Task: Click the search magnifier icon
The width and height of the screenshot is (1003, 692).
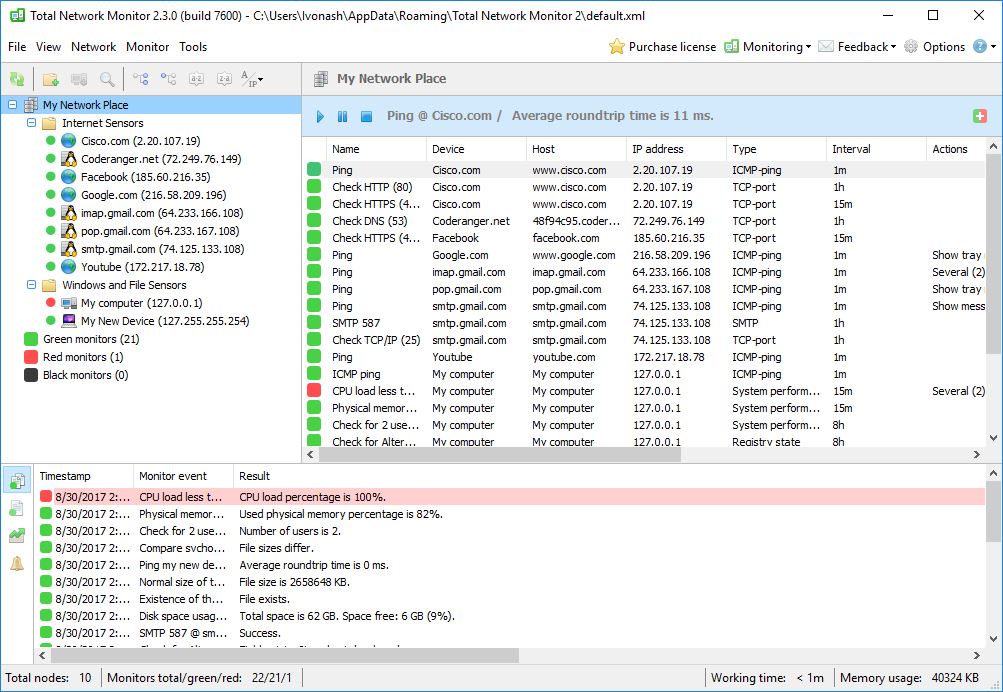Action: point(107,78)
